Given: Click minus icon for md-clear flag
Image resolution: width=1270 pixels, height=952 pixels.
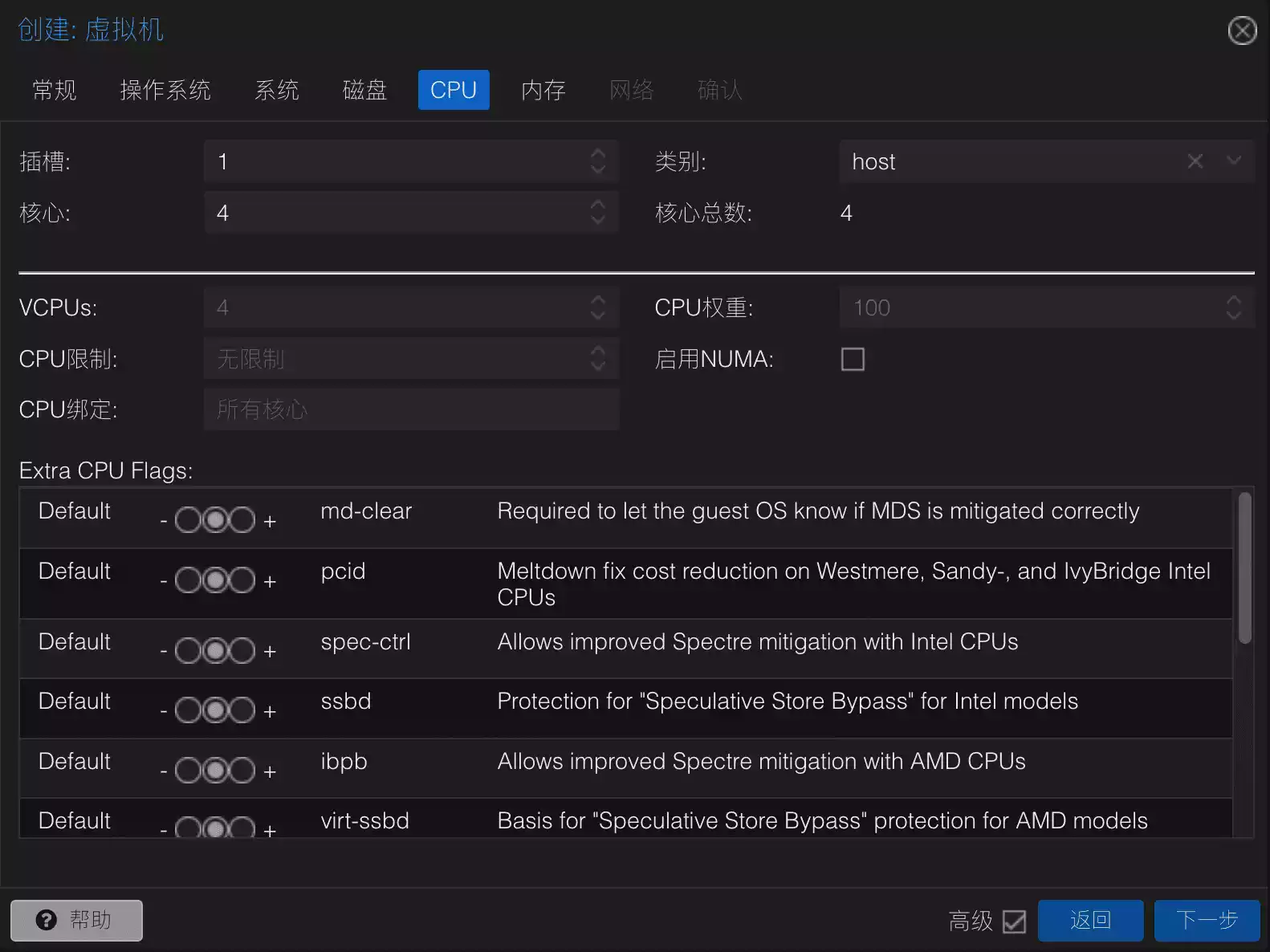Looking at the screenshot, I should pos(164,522).
